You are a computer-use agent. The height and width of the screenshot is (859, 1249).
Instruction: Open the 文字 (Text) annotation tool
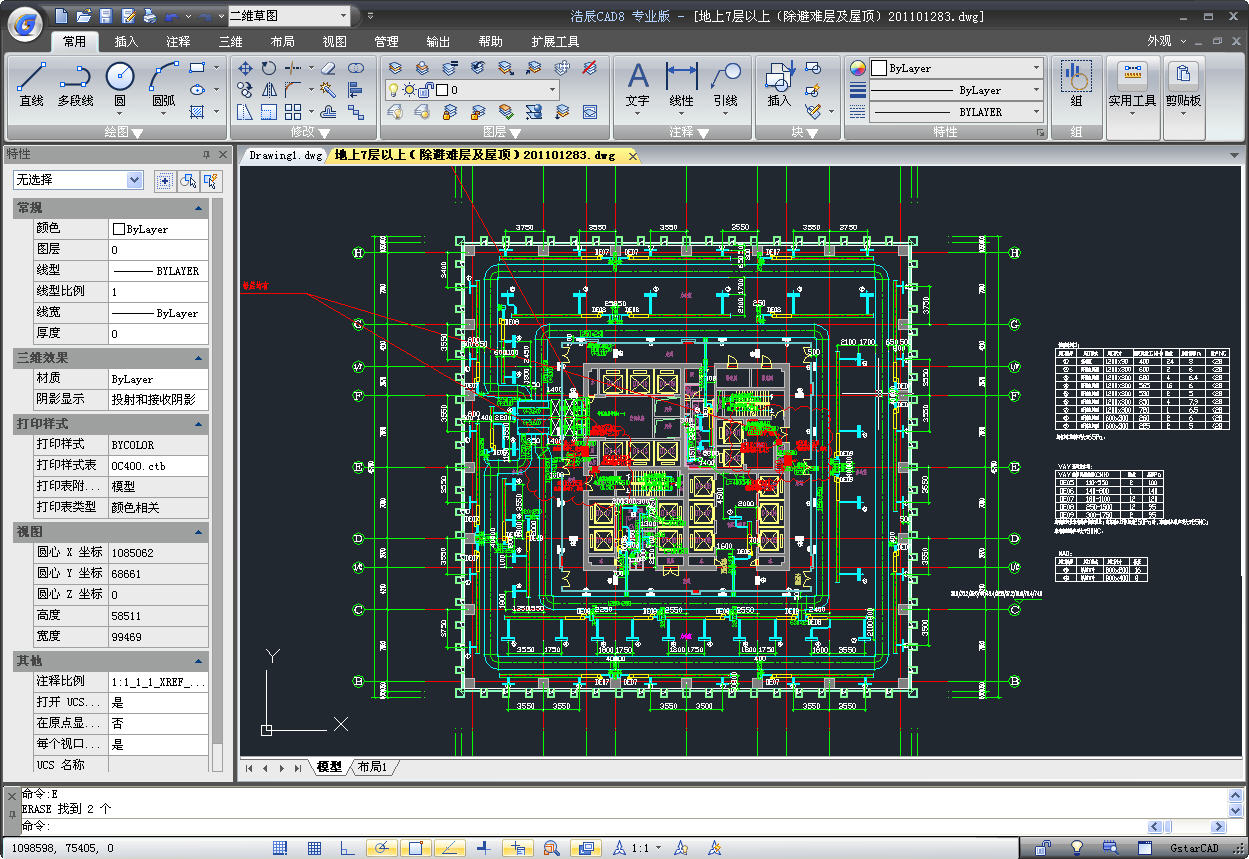pos(637,85)
